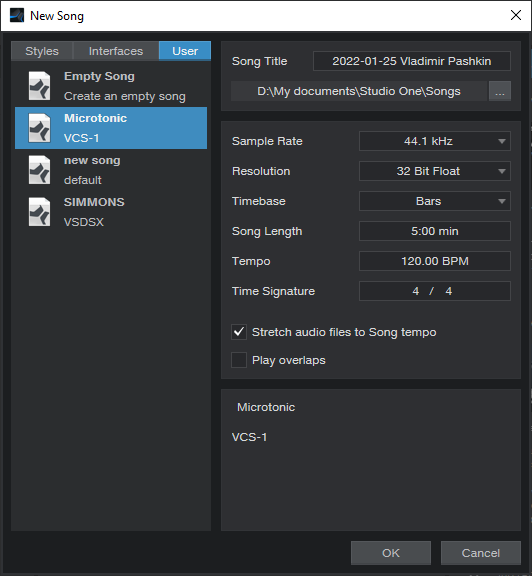Click the 'Timebase' label
532x576 pixels.
259,201
